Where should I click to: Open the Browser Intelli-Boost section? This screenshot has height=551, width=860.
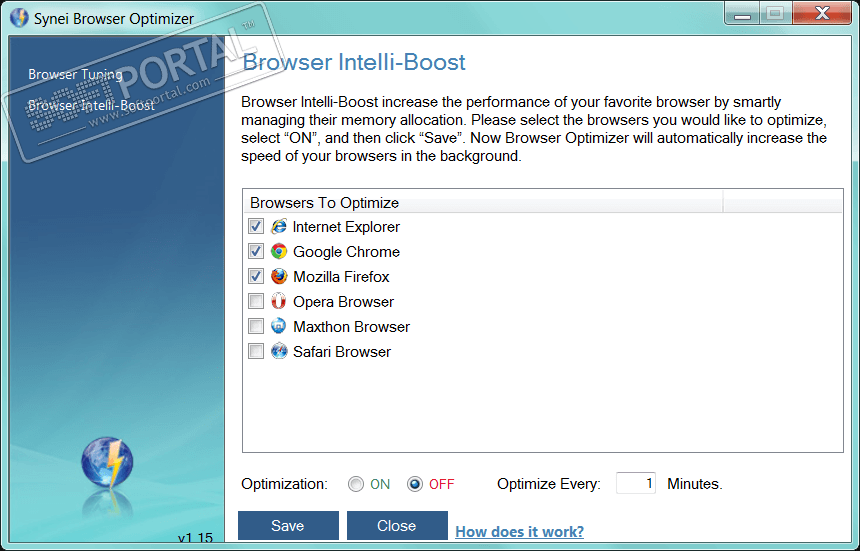point(91,105)
